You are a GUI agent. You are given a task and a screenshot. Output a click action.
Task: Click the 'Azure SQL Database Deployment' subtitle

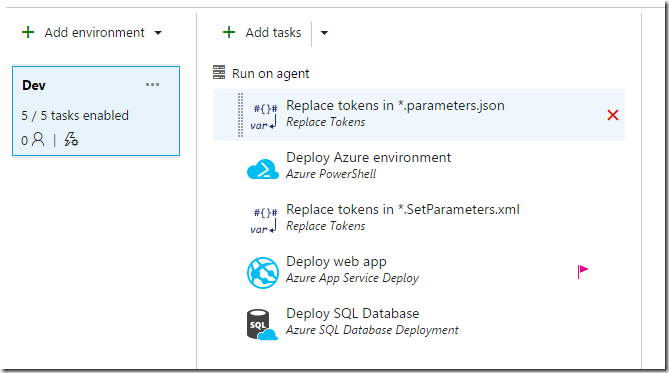(x=372, y=330)
